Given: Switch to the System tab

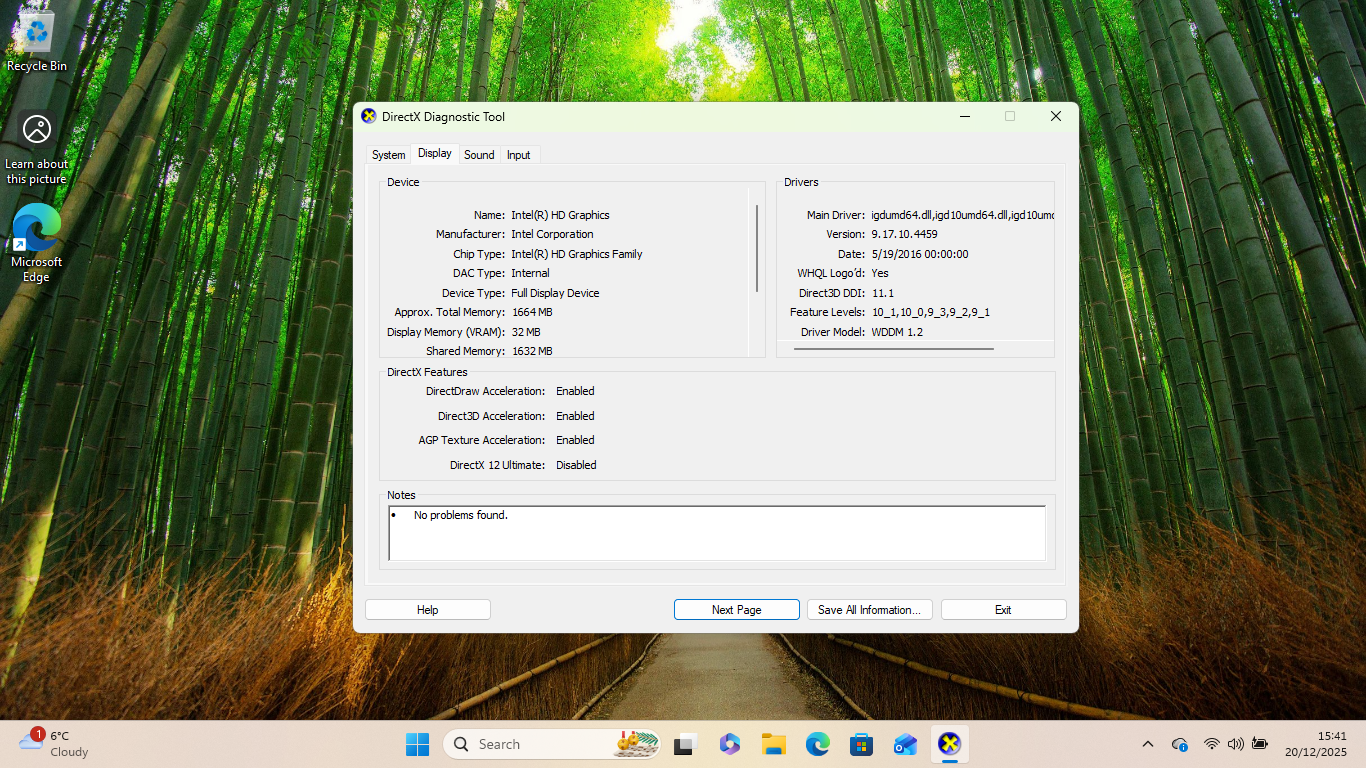Looking at the screenshot, I should [x=388, y=154].
